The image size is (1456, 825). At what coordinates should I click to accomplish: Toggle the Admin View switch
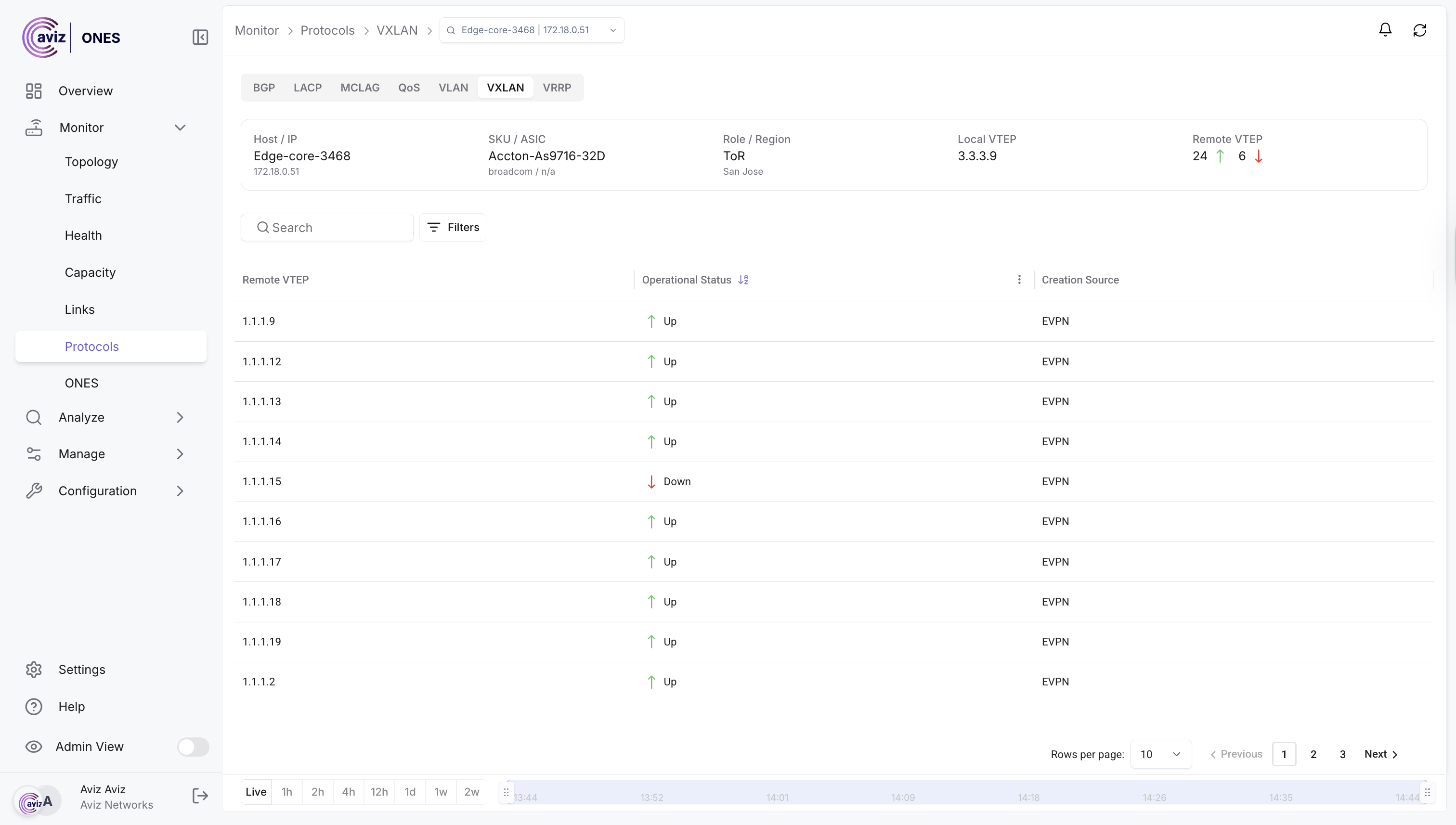(x=193, y=747)
